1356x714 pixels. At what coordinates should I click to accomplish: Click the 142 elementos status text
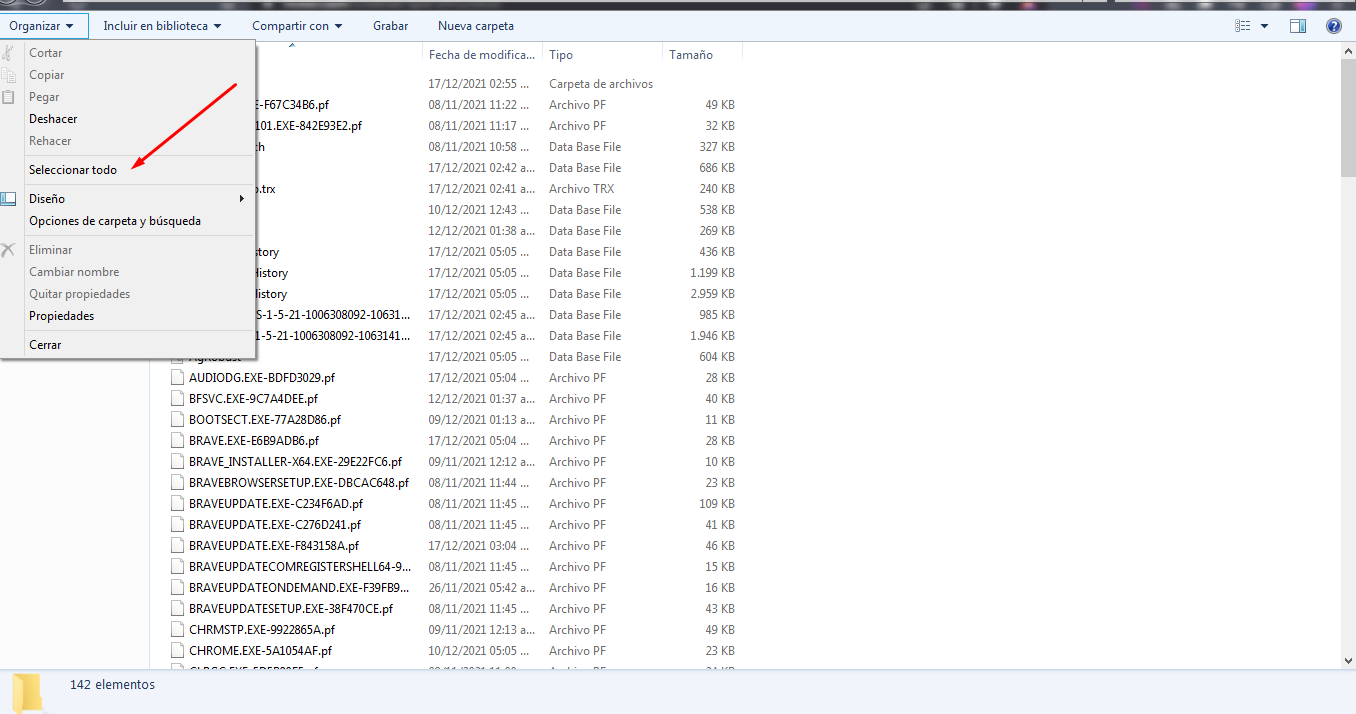click(112, 685)
